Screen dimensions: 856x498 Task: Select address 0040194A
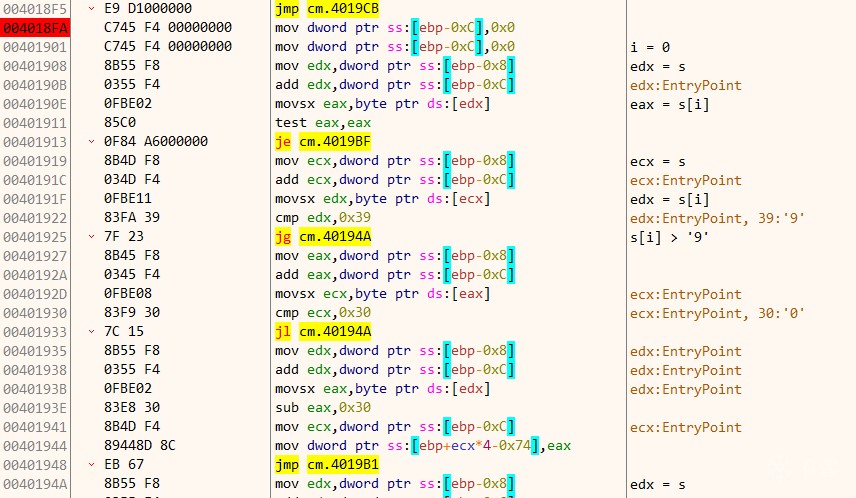point(35,484)
